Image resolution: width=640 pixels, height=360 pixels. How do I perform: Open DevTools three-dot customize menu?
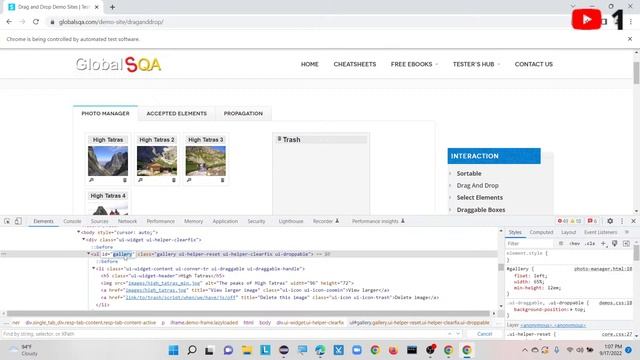click(x=622, y=221)
